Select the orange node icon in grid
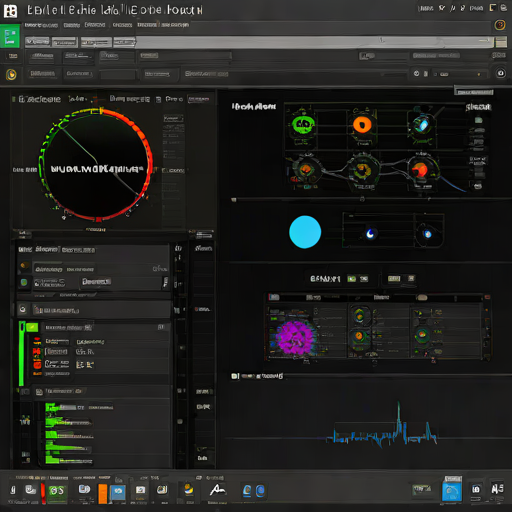Image resolution: width=512 pixels, height=512 pixels. (x=362, y=125)
